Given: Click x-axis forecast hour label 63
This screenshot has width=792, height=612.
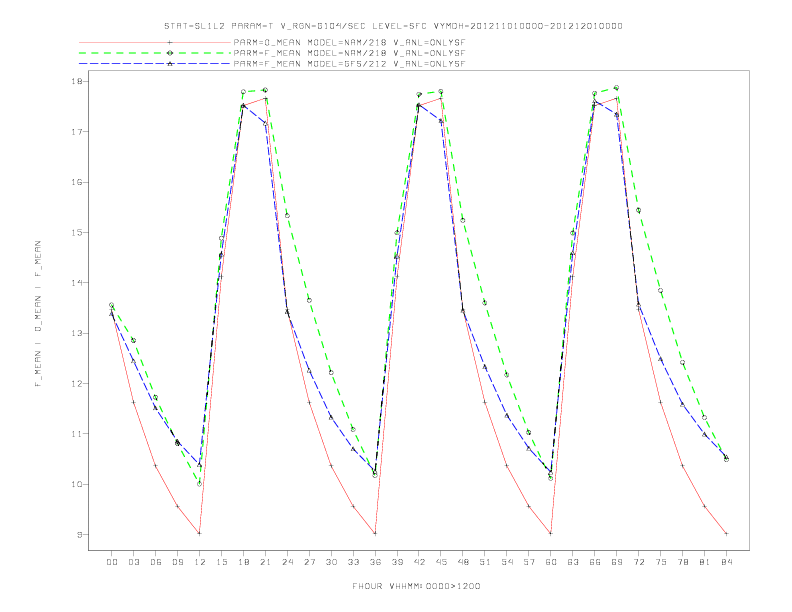Looking at the screenshot, I should [573, 562].
